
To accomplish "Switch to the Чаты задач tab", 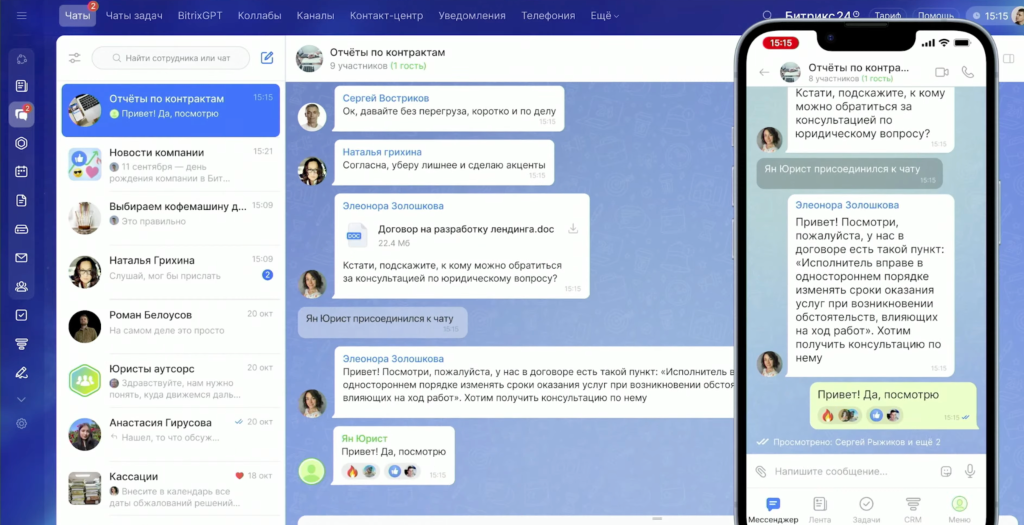I will 134,16.
